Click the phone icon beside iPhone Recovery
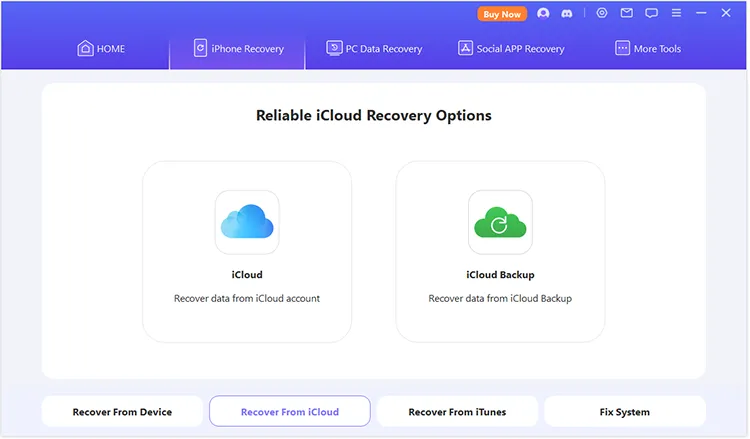 point(200,48)
